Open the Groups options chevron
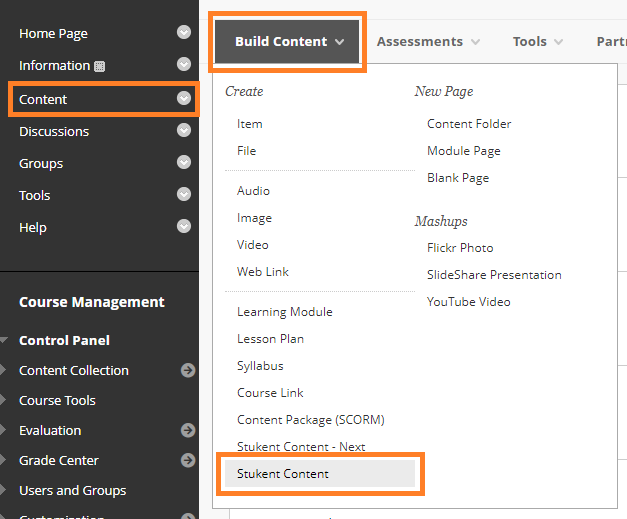The height and width of the screenshot is (519, 627). click(184, 162)
